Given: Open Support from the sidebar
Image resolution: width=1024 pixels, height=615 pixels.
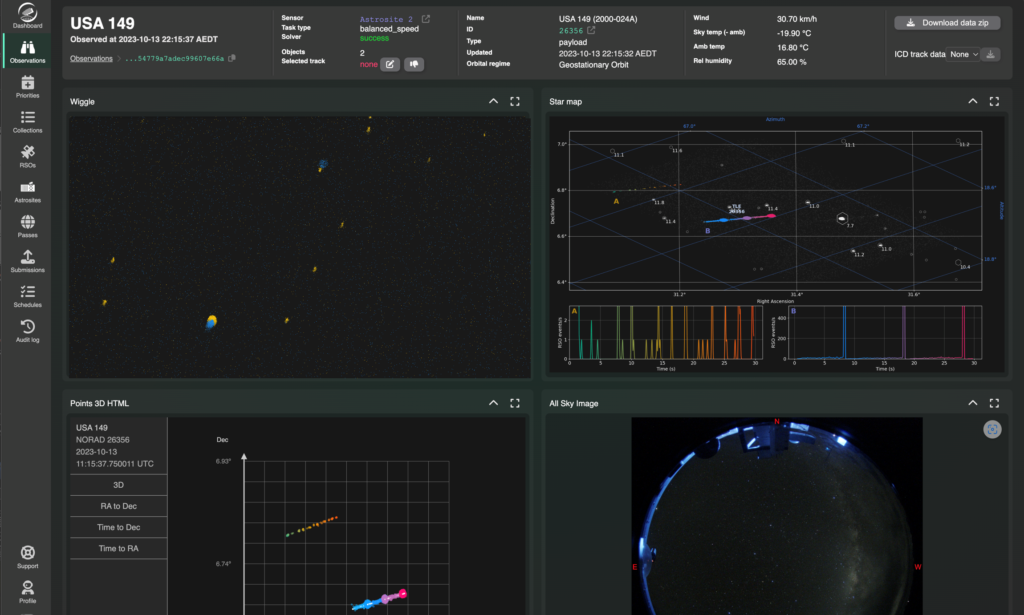Looking at the screenshot, I should coord(27,557).
